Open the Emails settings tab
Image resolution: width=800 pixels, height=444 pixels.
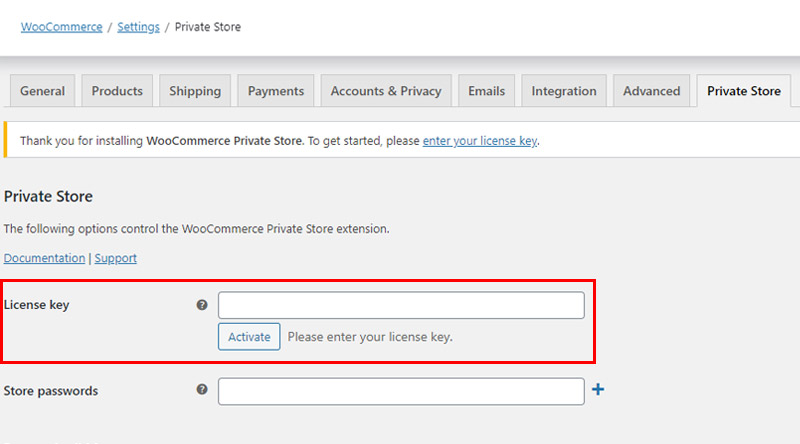[x=486, y=91]
